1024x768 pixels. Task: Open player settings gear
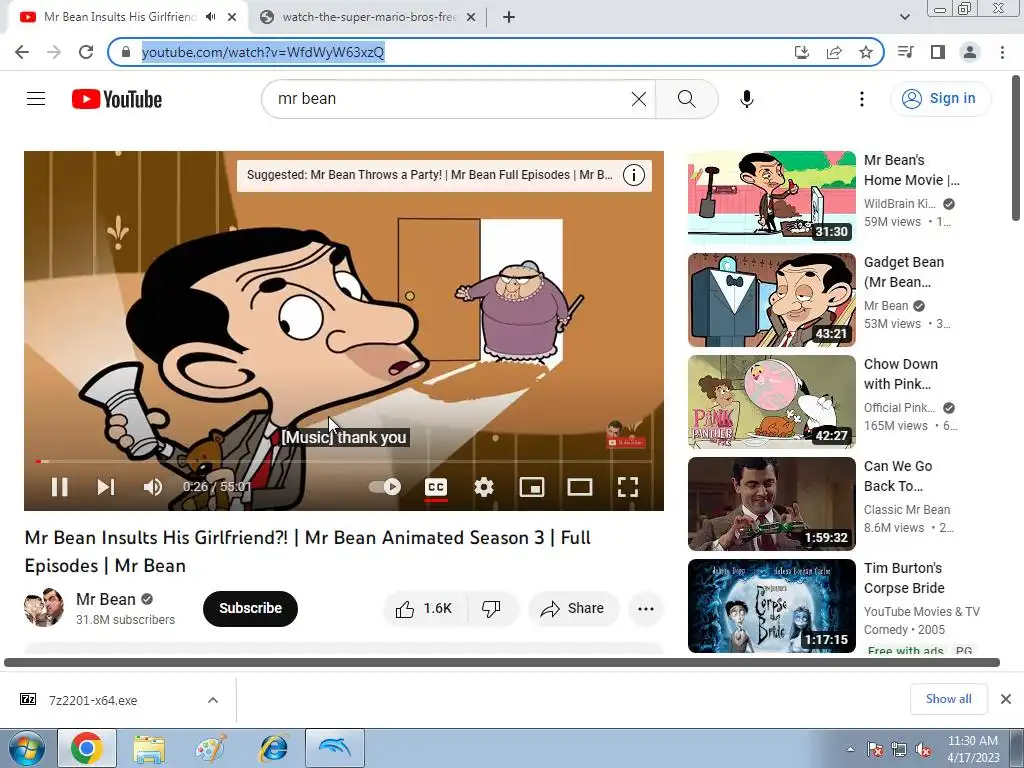point(484,487)
